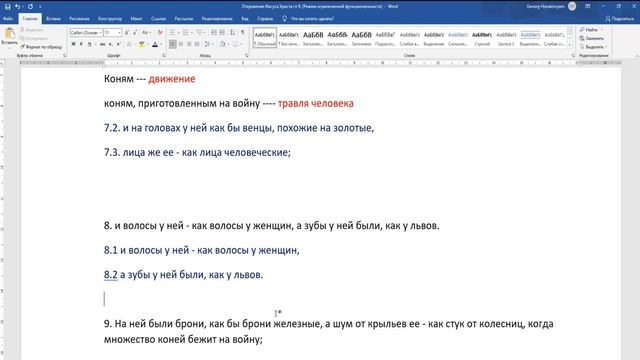The image size is (640, 360).
Task: Open the Файл tab
Action: pyautogui.click(x=8, y=19)
